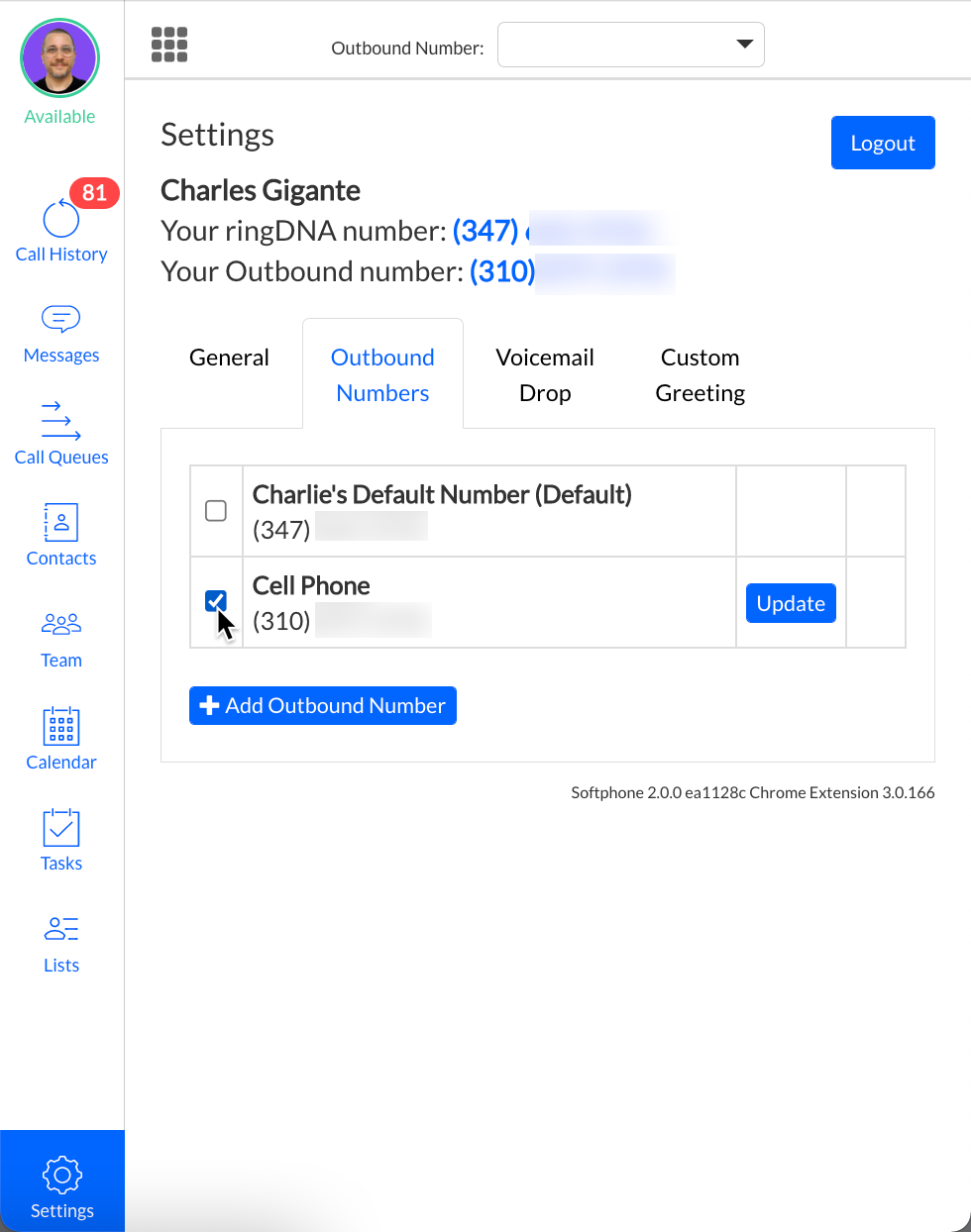Viewport: 971px width, 1232px height.
Task: Click Add Outbound Number button
Action: pos(323,705)
